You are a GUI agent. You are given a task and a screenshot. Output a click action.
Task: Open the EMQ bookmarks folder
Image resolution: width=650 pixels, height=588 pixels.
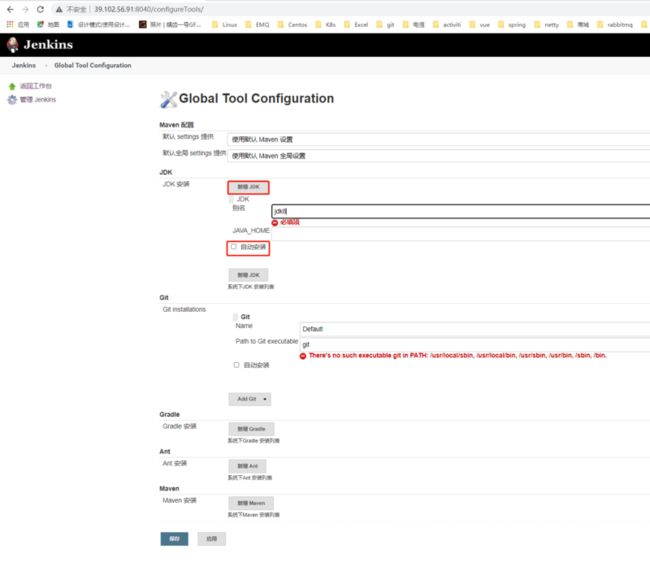(257, 24)
